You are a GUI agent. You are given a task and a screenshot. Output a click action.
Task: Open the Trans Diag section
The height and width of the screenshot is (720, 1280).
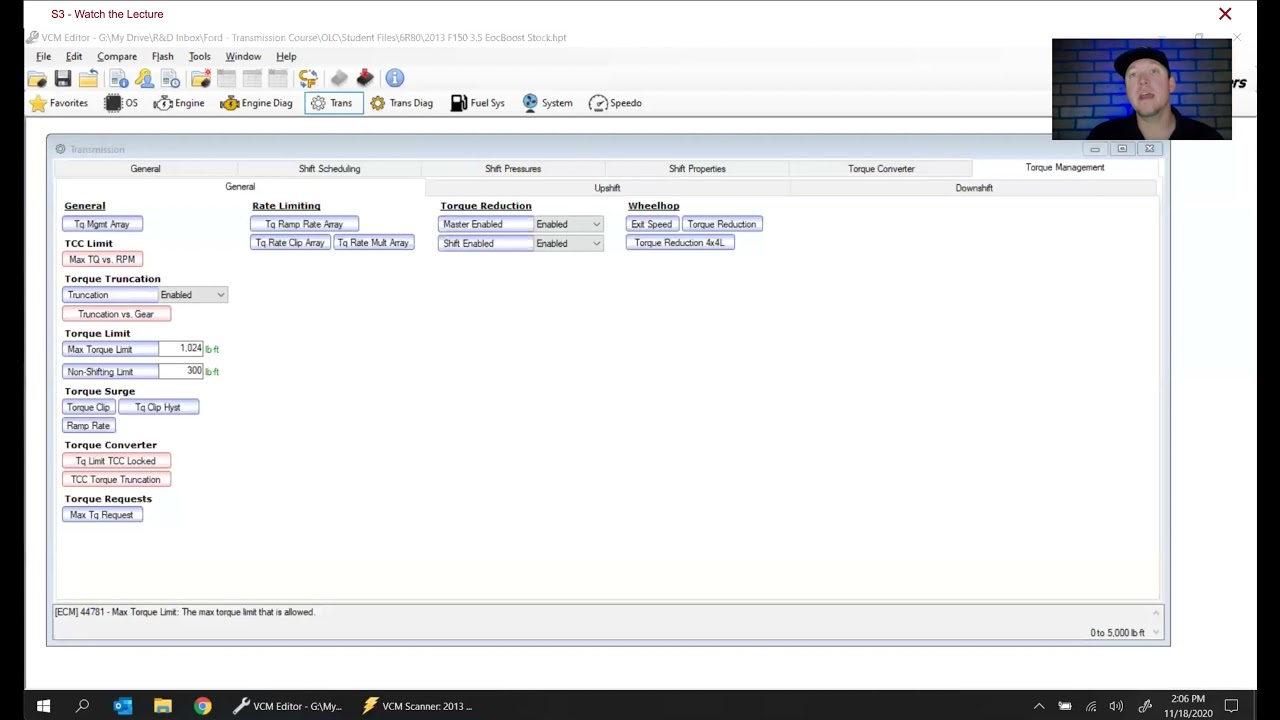[401, 103]
